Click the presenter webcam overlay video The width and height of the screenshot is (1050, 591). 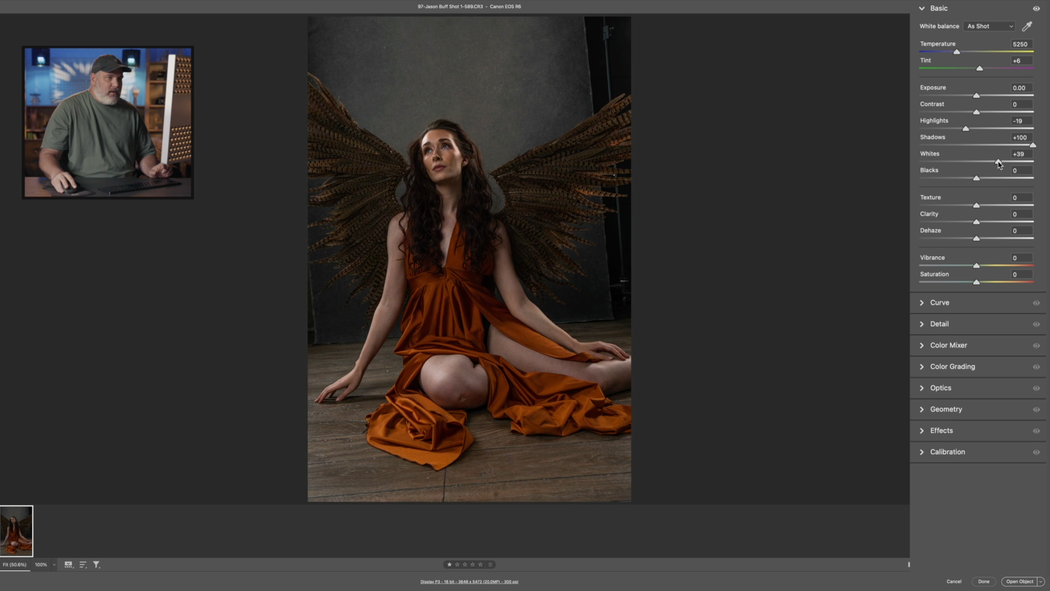coord(108,122)
